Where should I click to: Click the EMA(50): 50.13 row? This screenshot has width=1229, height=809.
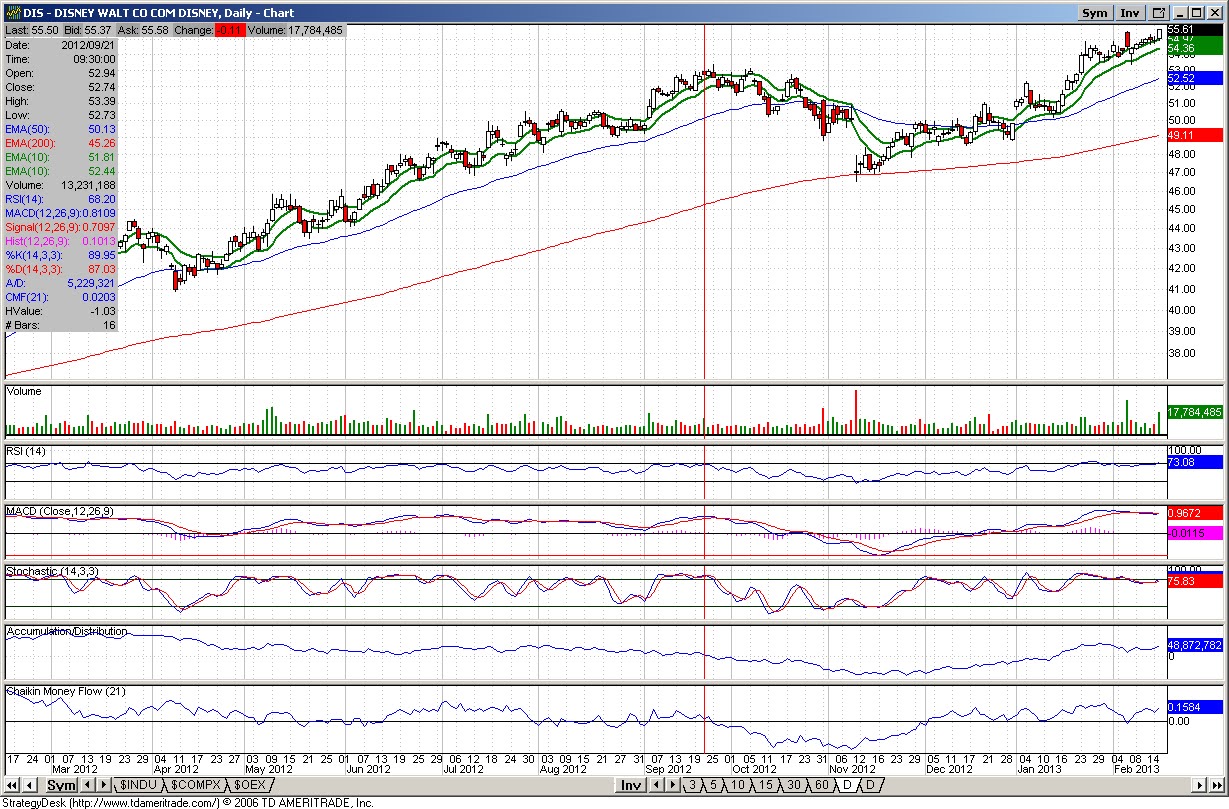click(62, 129)
